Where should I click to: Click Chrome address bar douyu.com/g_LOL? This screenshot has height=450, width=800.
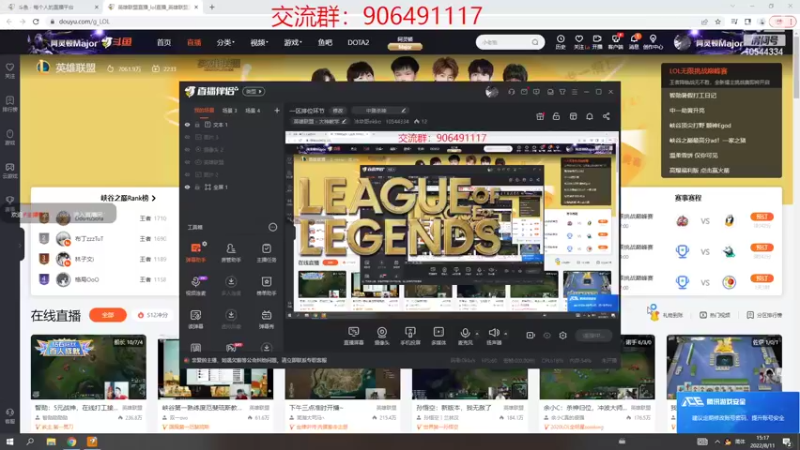[84, 21]
